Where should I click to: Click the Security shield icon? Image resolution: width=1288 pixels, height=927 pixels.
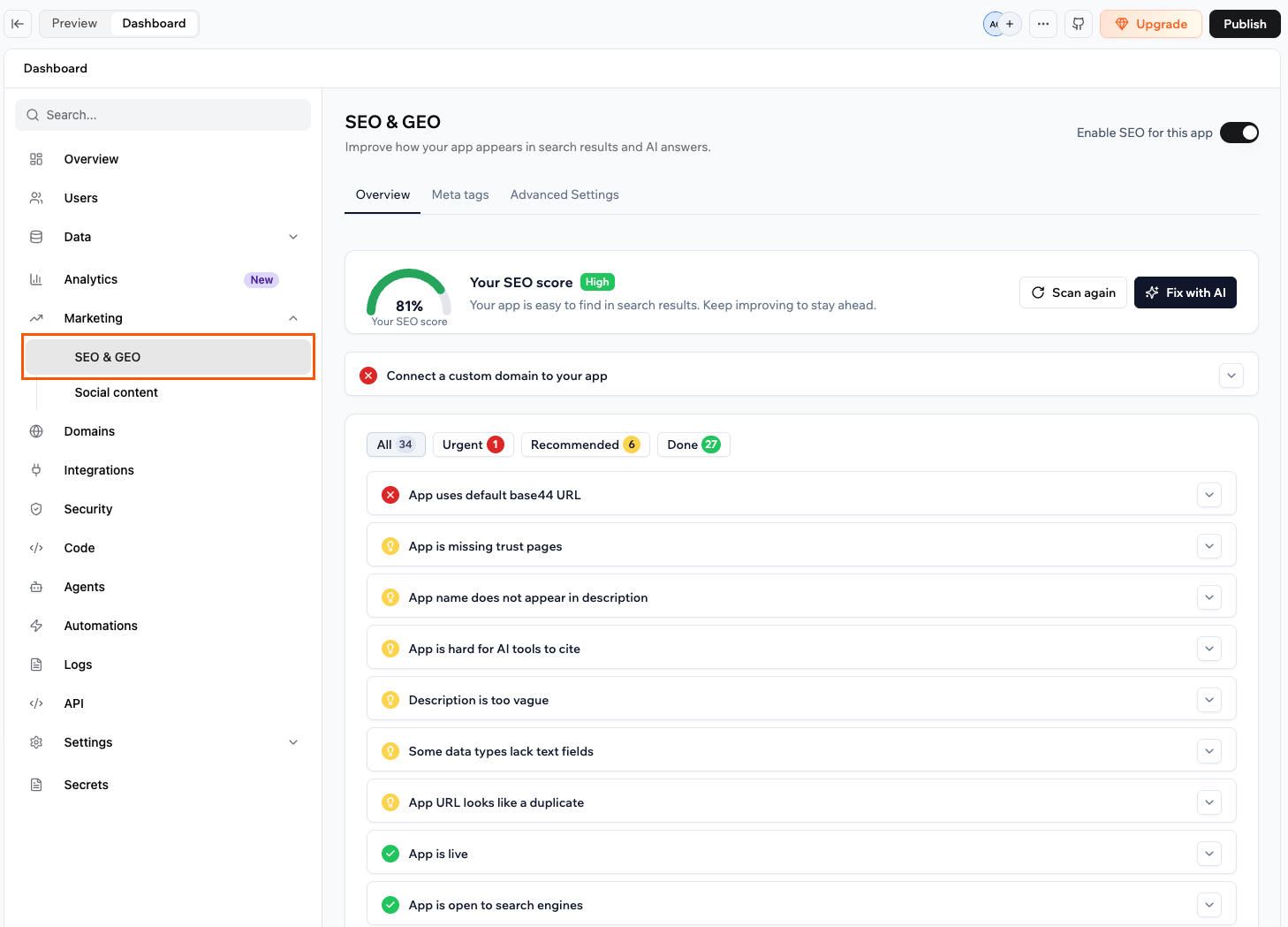(36, 509)
